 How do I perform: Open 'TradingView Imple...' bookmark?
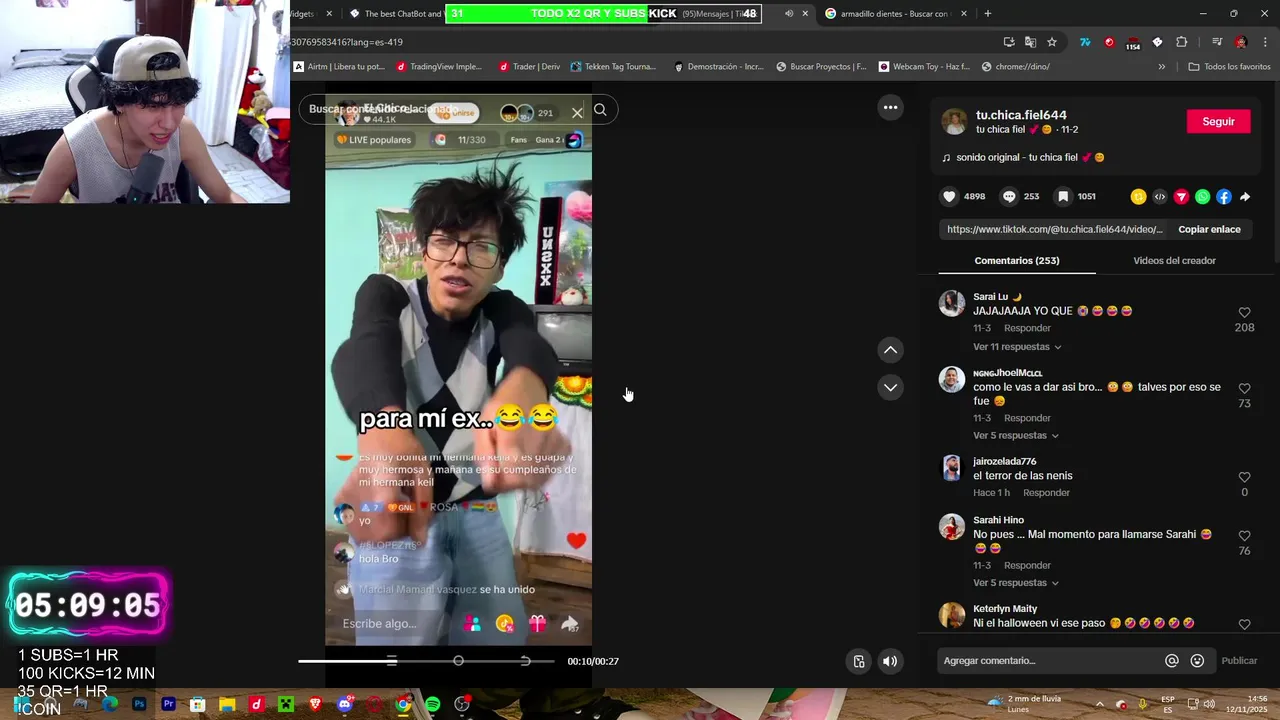click(439, 67)
